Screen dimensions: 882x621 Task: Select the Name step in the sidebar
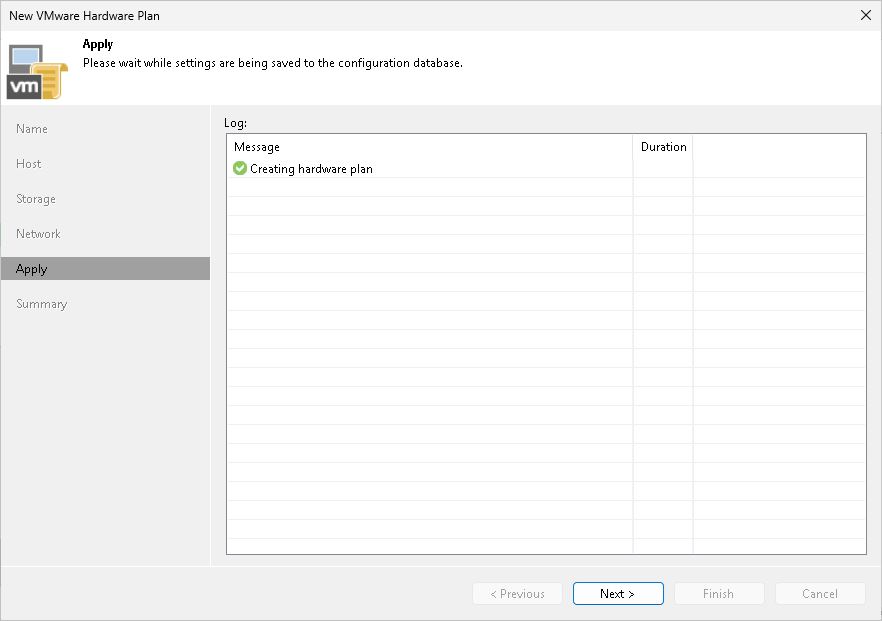tap(31, 129)
